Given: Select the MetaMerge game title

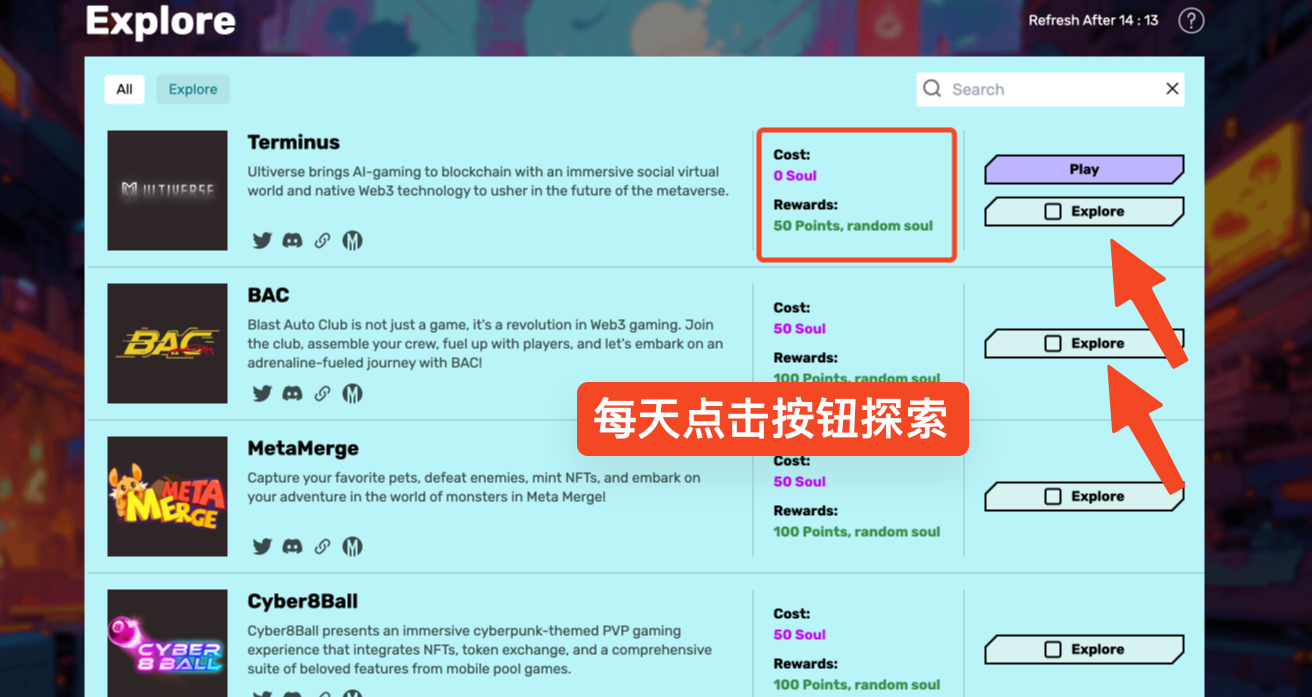Looking at the screenshot, I should (303, 448).
